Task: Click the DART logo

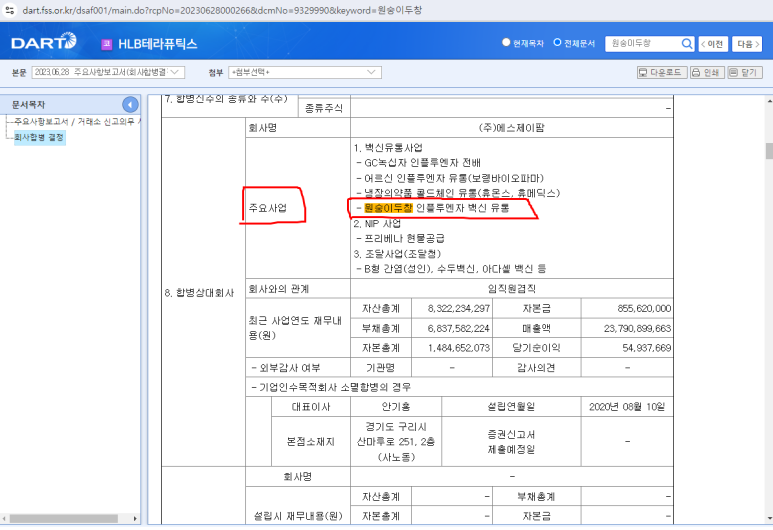Action: [43, 43]
